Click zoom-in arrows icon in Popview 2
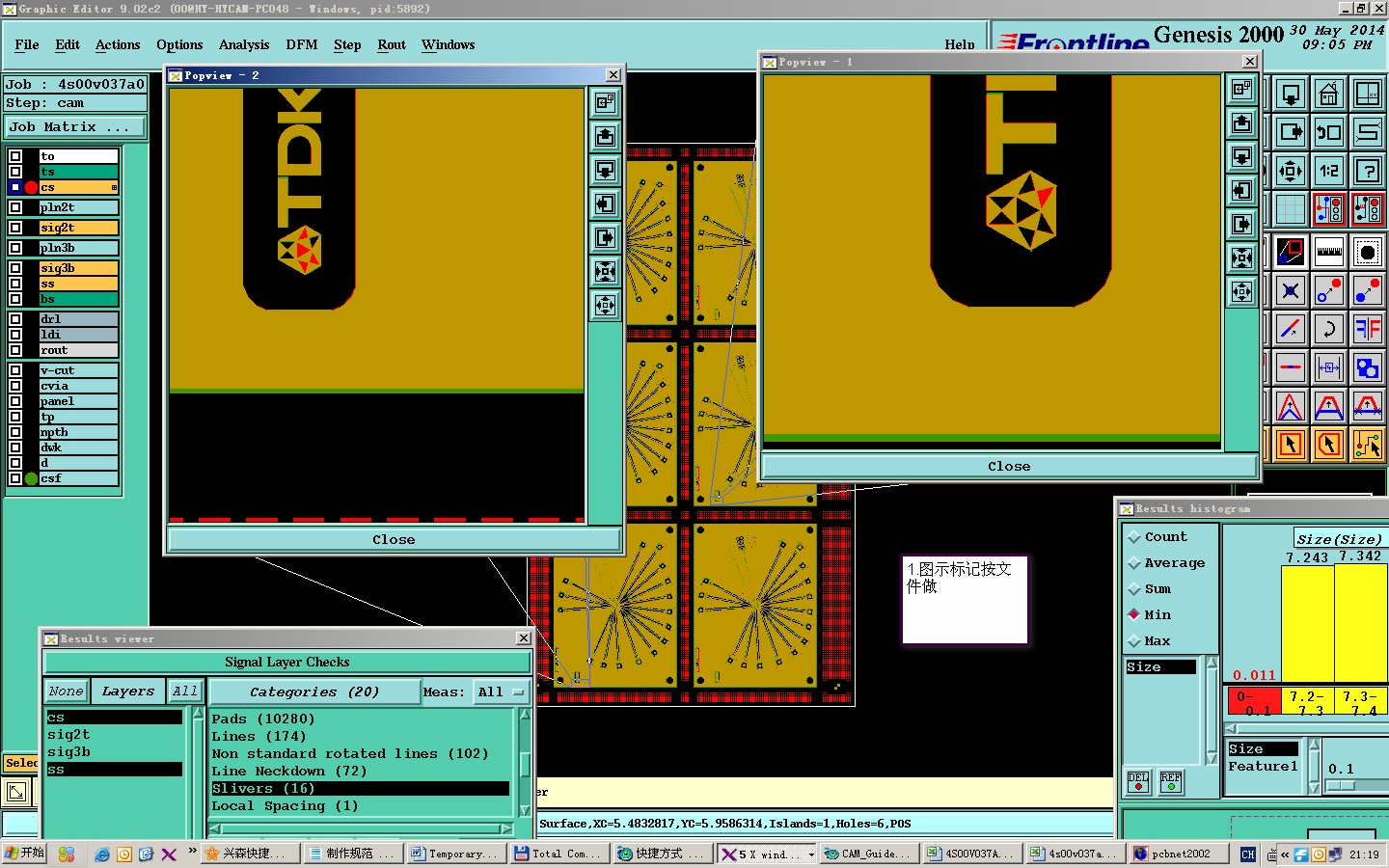1389x868 pixels. click(605, 271)
